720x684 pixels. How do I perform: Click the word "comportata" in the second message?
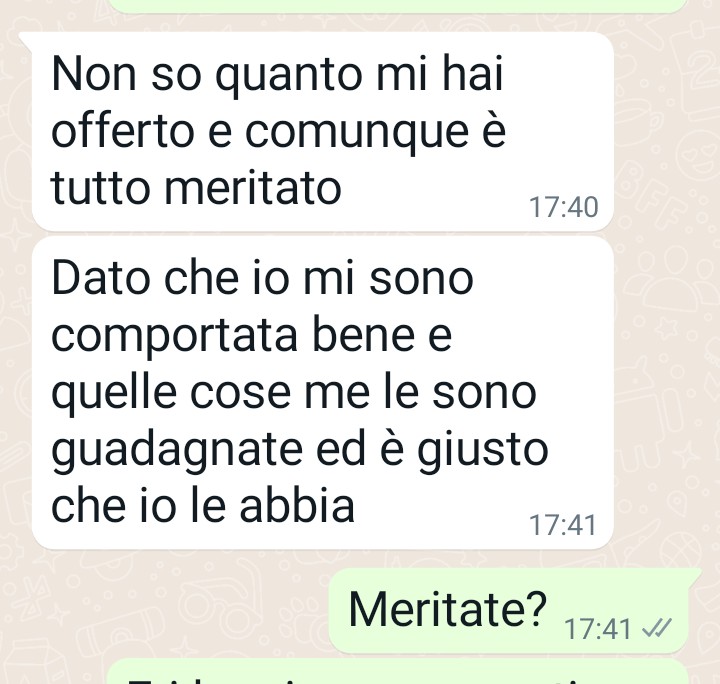(x=174, y=336)
